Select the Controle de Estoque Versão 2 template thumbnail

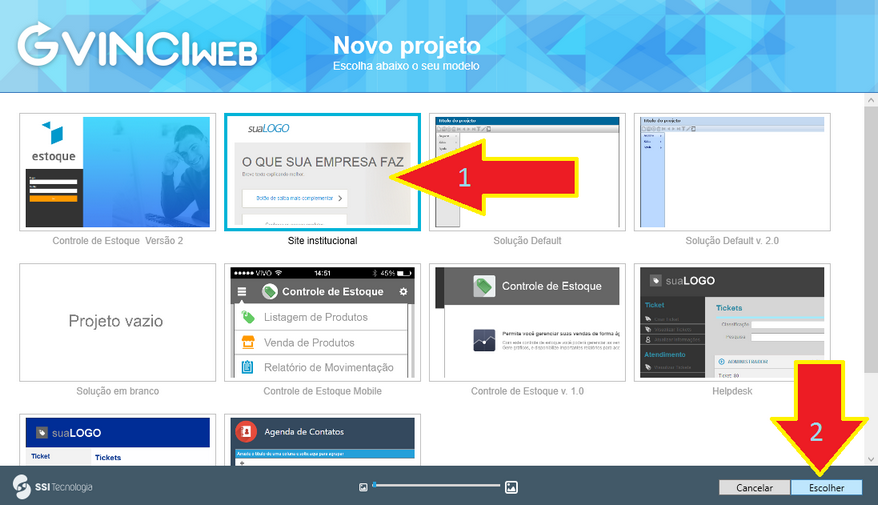tap(118, 172)
